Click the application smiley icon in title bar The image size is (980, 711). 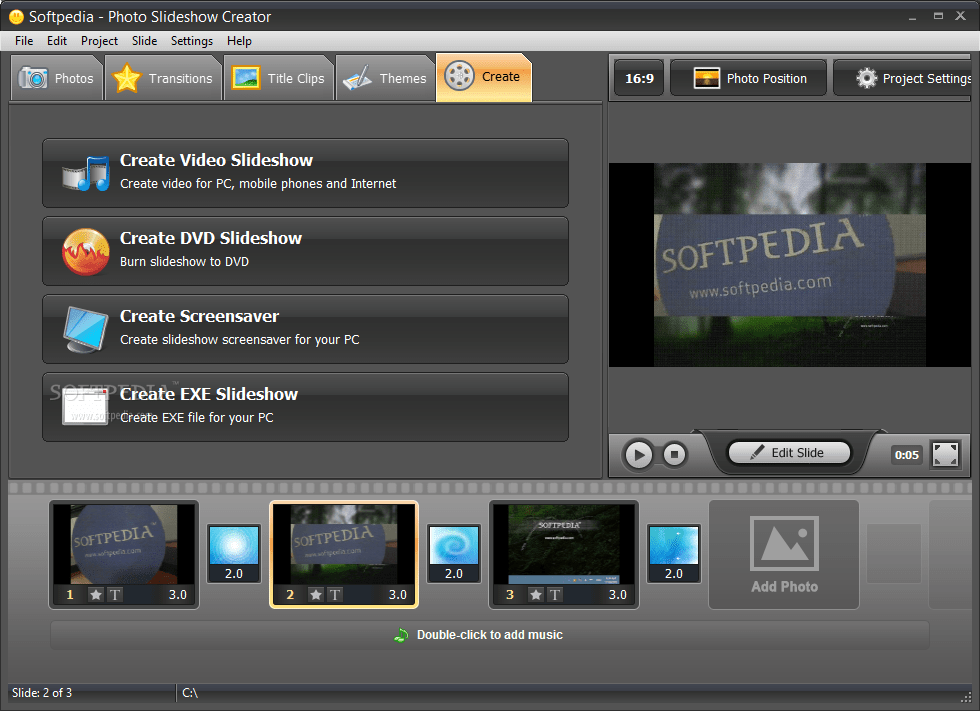[16, 17]
